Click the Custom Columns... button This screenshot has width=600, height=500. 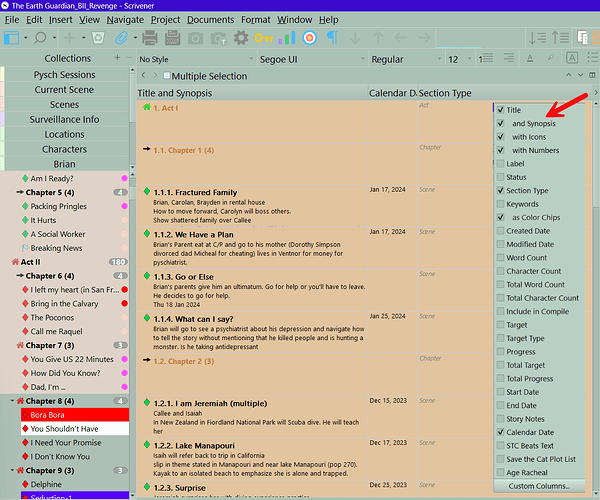coord(539,486)
